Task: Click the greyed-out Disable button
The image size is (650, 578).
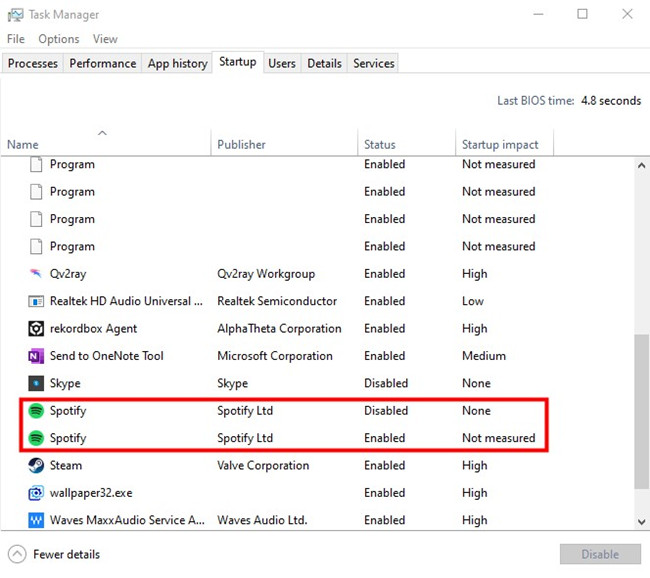Action: coord(600,554)
